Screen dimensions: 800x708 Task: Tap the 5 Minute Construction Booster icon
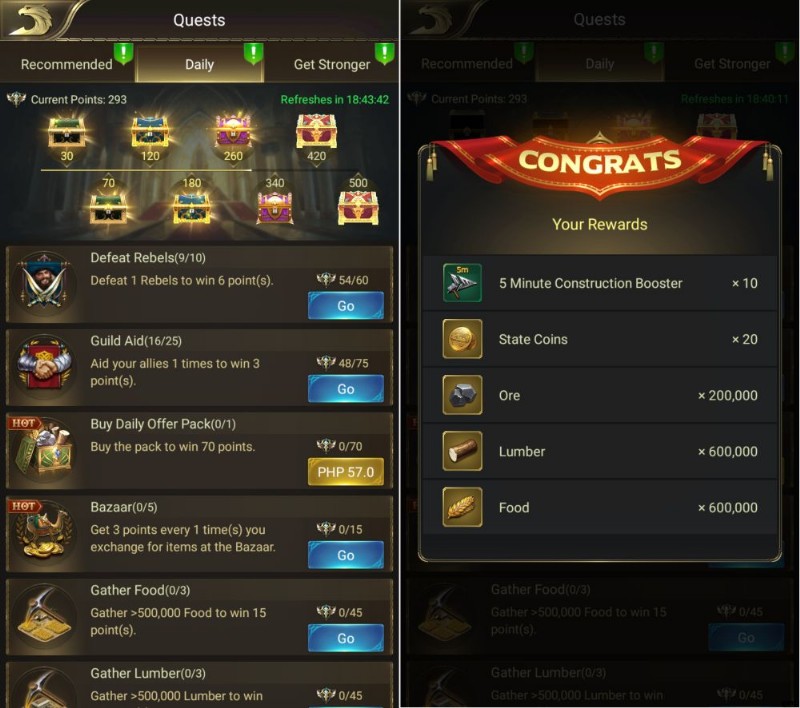pyautogui.click(x=462, y=283)
